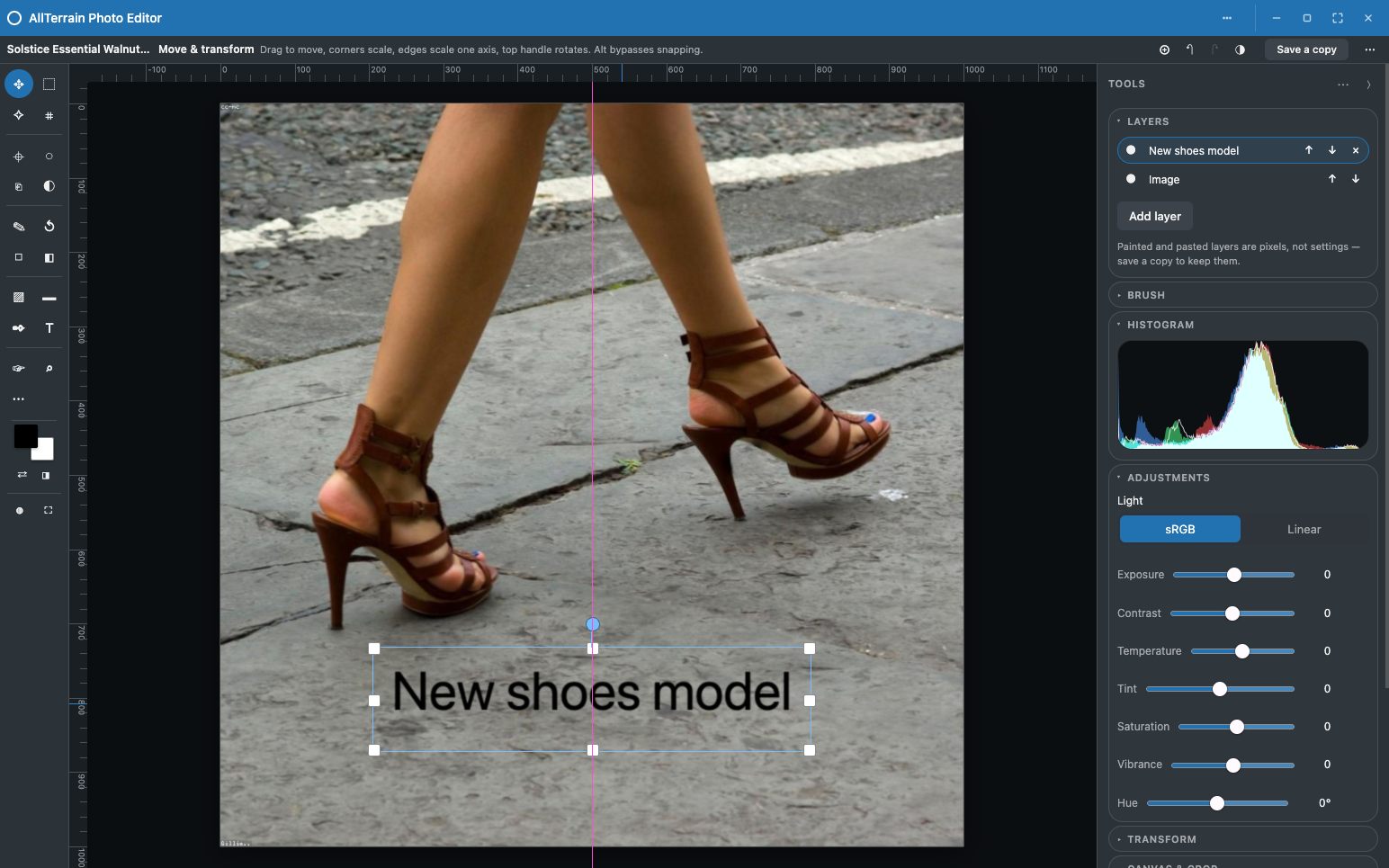This screenshot has height=868, width=1389.
Task: Select the rectangular marquee selection tool
Action: [49, 84]
